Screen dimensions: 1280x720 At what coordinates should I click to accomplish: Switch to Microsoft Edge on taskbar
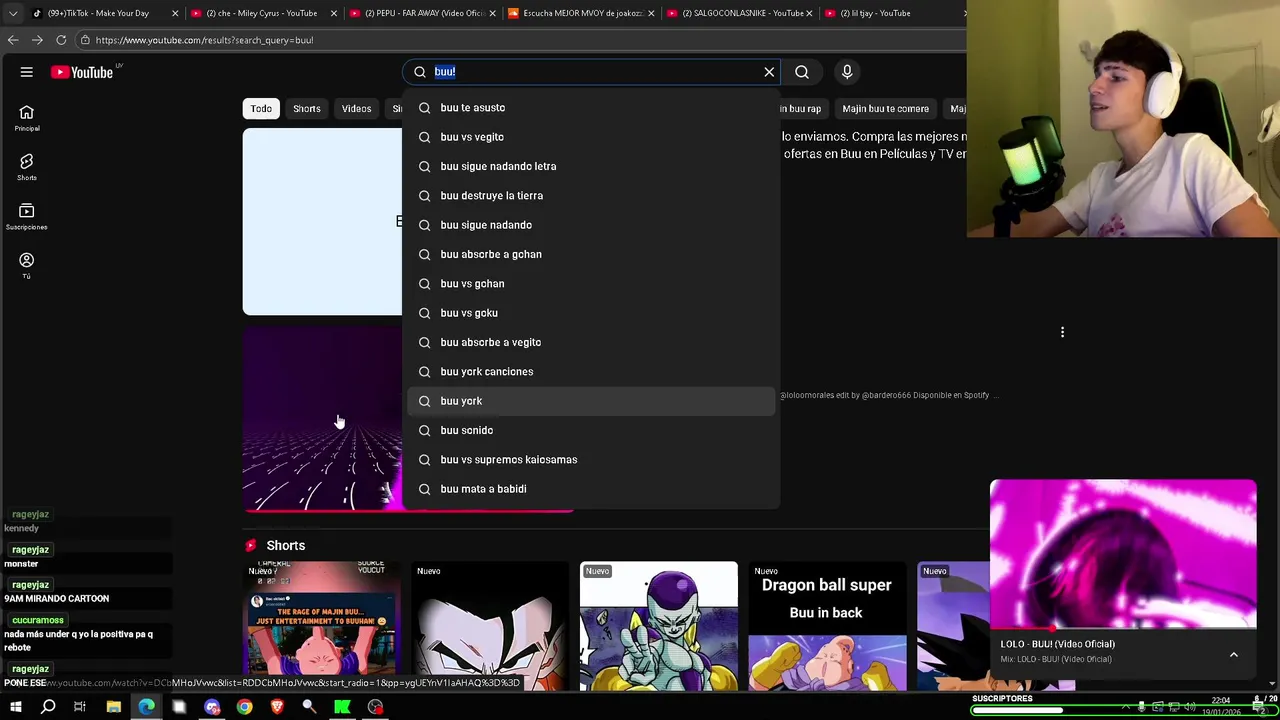coord(146,707)
